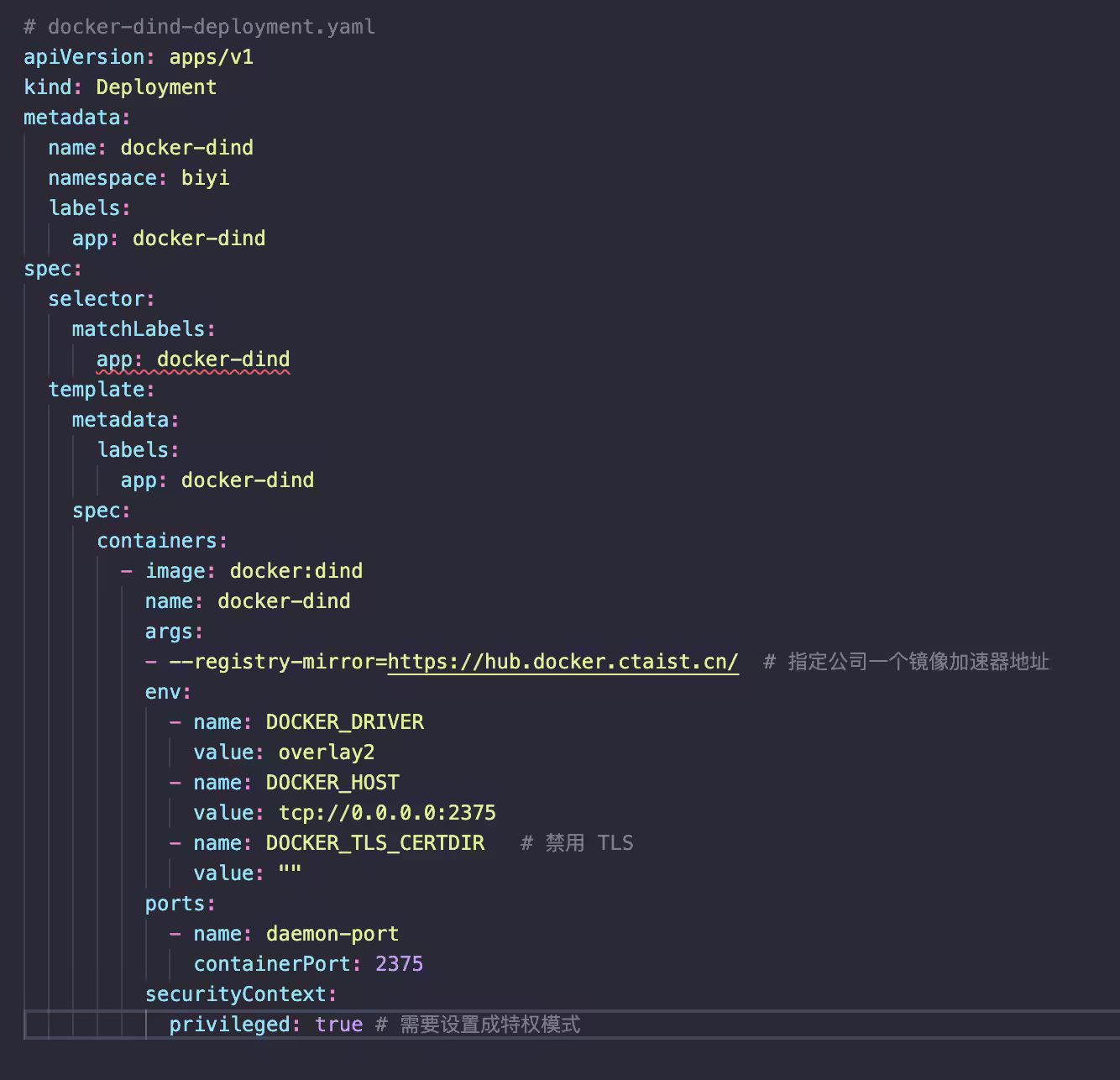This screenshot has width=1120, height=1080.
Task: Click the tcp://0.0.0.0:2375 value
Action: (387, 813)
